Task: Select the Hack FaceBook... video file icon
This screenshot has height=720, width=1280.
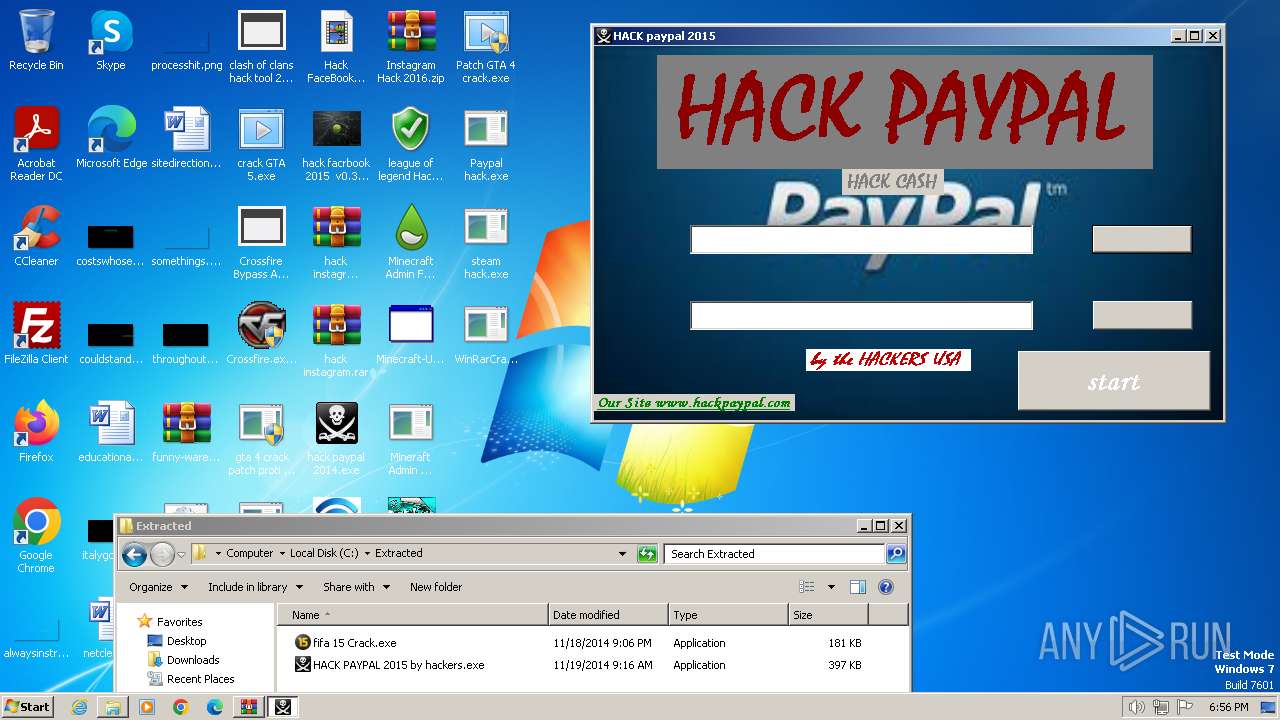Action: [336, 47]
